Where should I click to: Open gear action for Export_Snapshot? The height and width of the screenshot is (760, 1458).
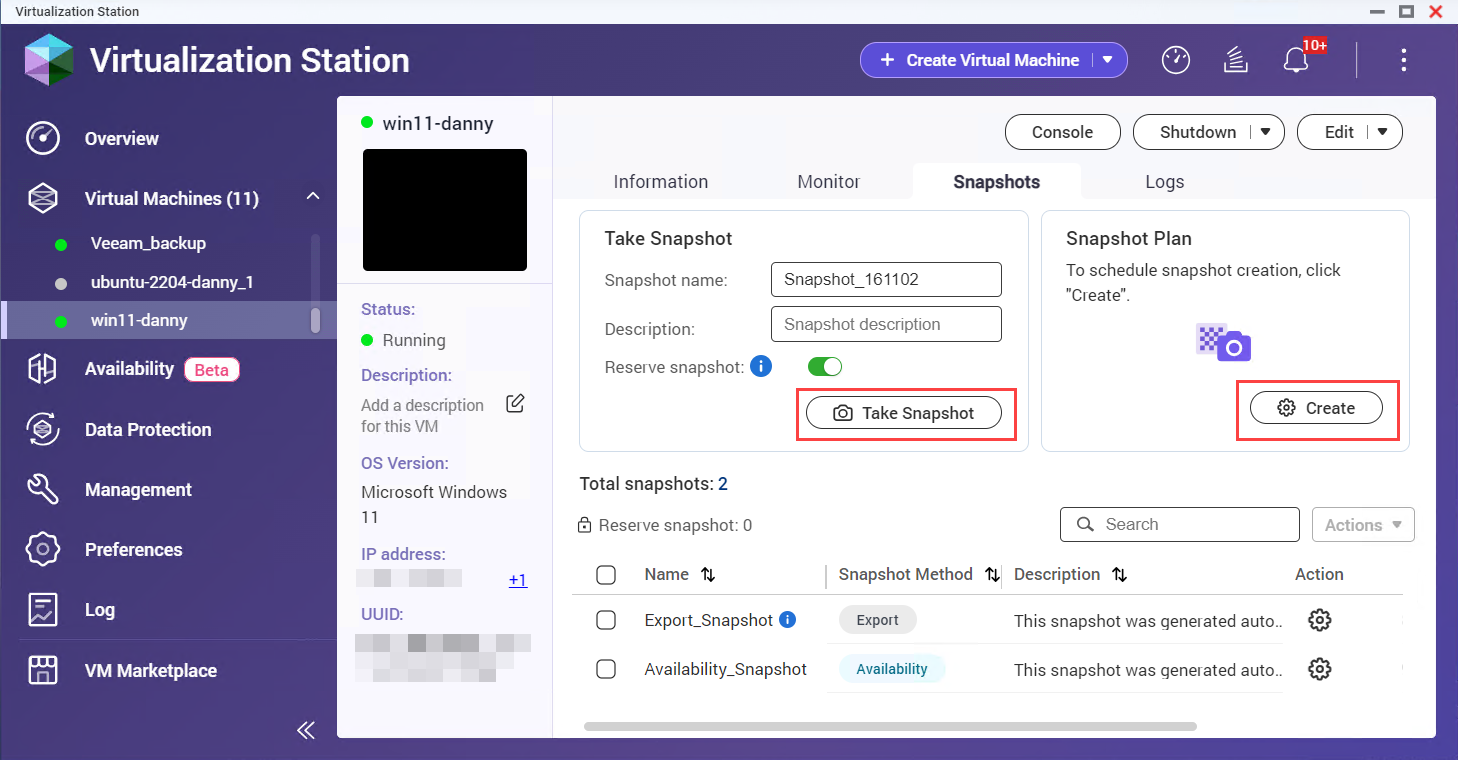[1319, 620]
